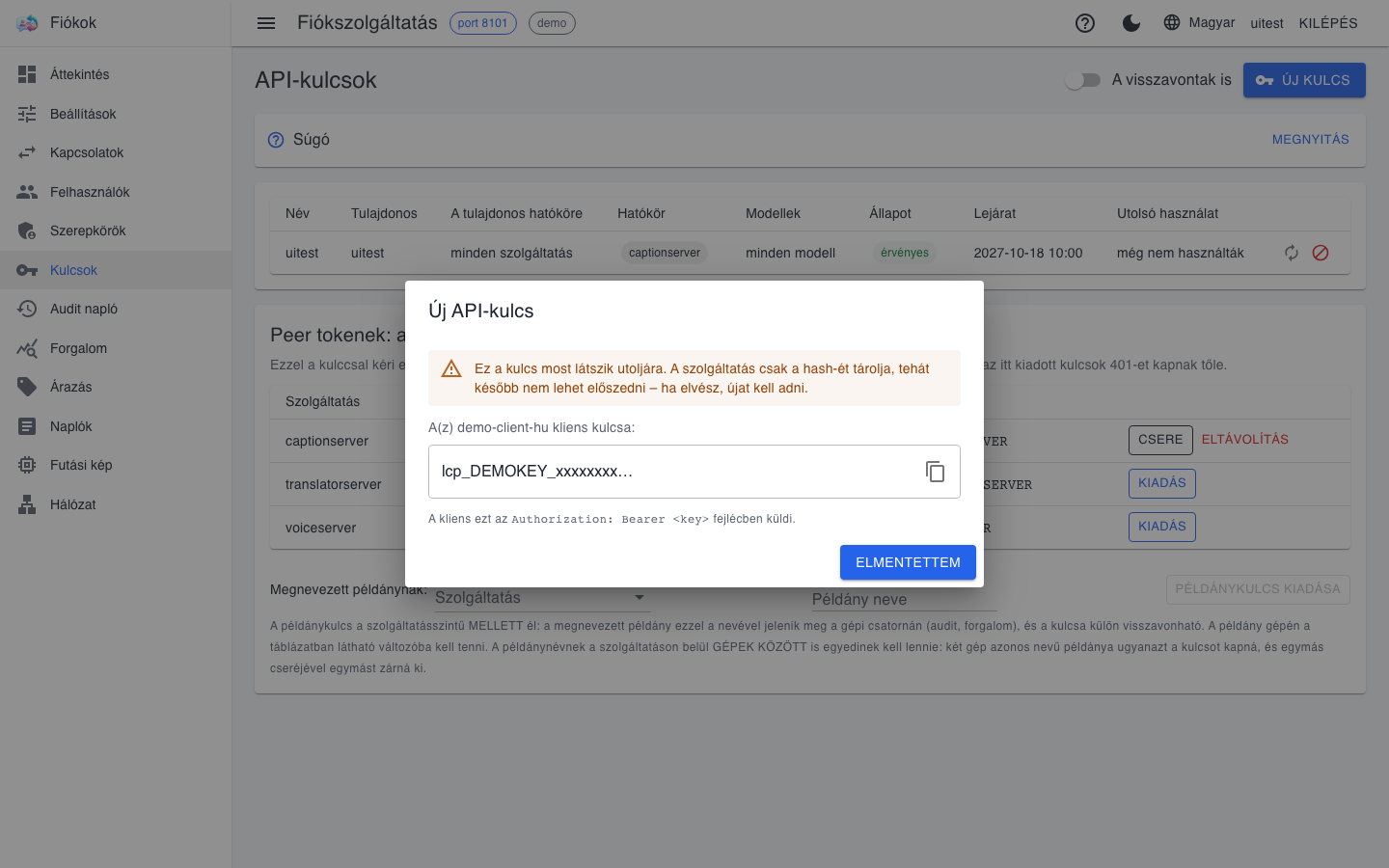Click the Beállítások sliders icon
The width and height of the screenshot is (1389, 868).
(27, 114)
